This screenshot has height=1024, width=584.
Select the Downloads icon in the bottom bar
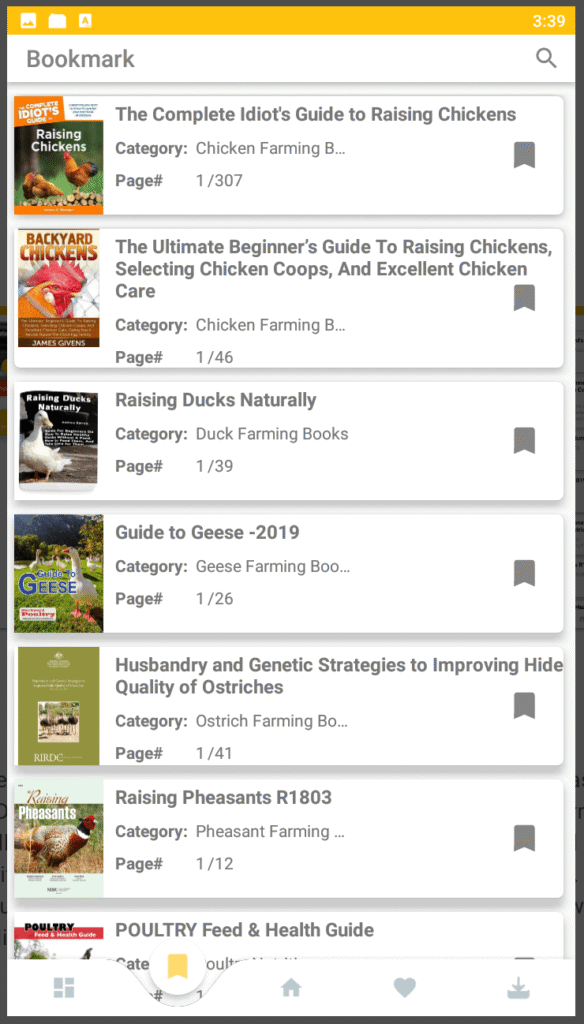point(518,987)
